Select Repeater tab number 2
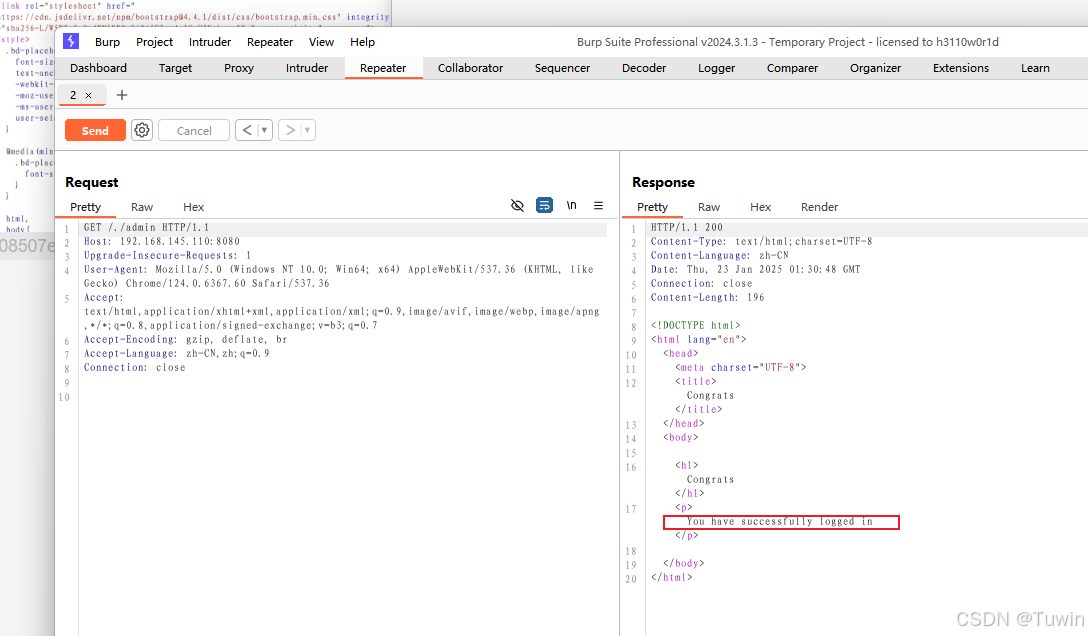Viewport: 1088px width, 636px height. (x=74, y=95)
